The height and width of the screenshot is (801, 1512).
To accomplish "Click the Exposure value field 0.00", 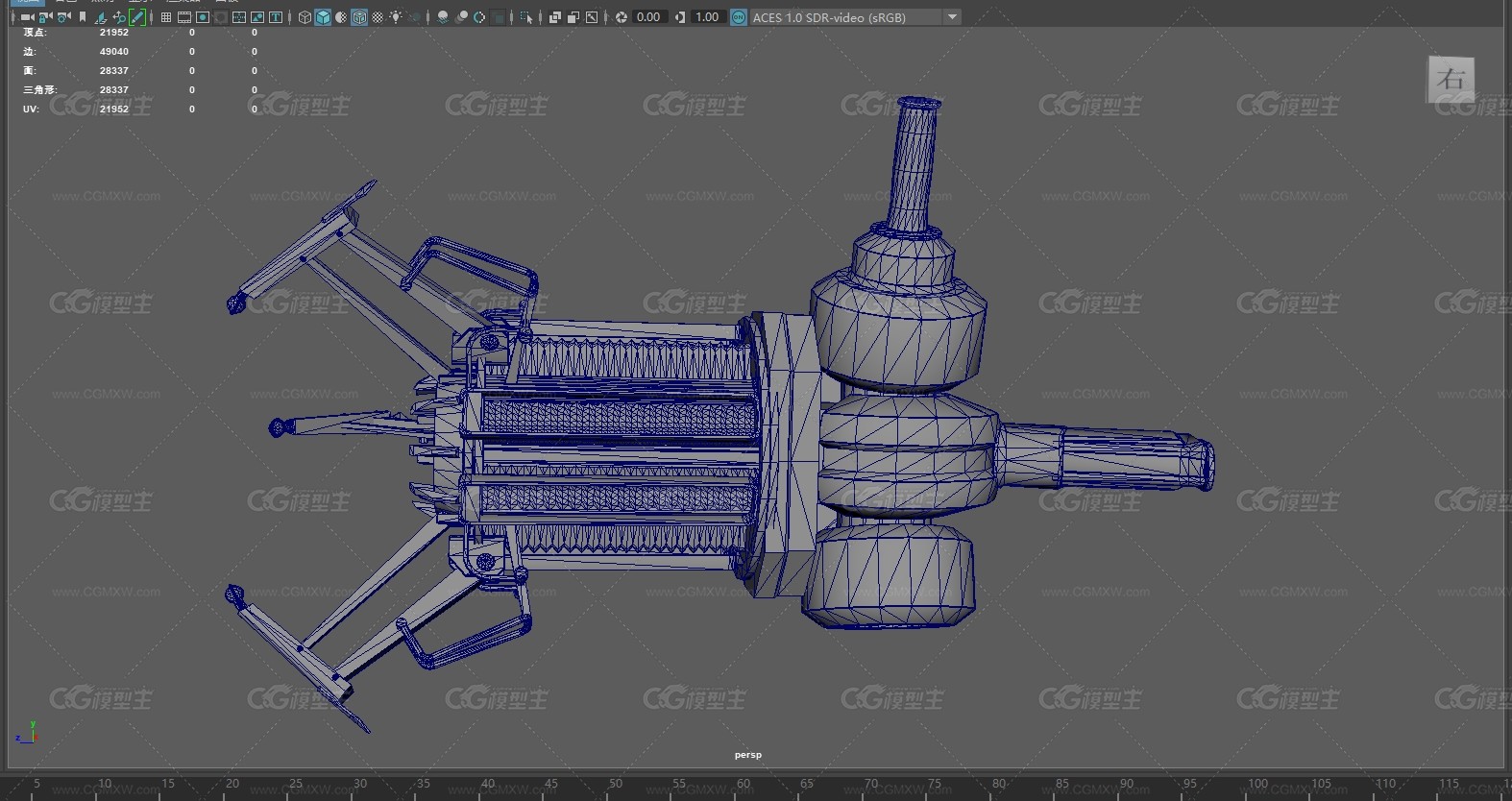I will pyautogui.click(x=649, y=17).
